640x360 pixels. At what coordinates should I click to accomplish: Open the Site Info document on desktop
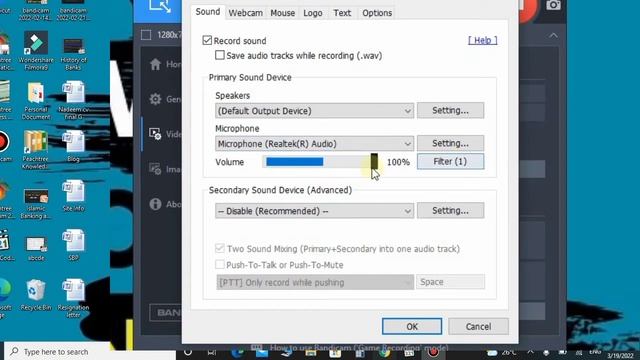tap(73, 196)
